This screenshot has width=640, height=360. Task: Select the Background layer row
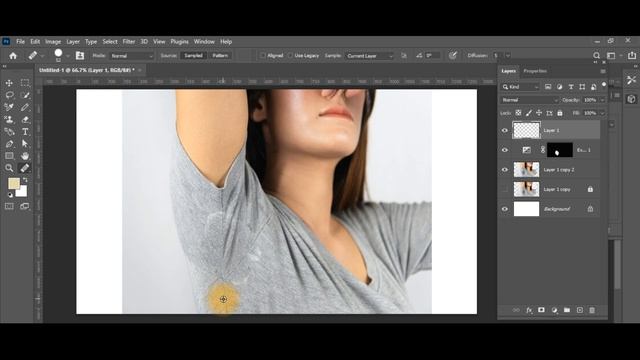click(550, 209)
